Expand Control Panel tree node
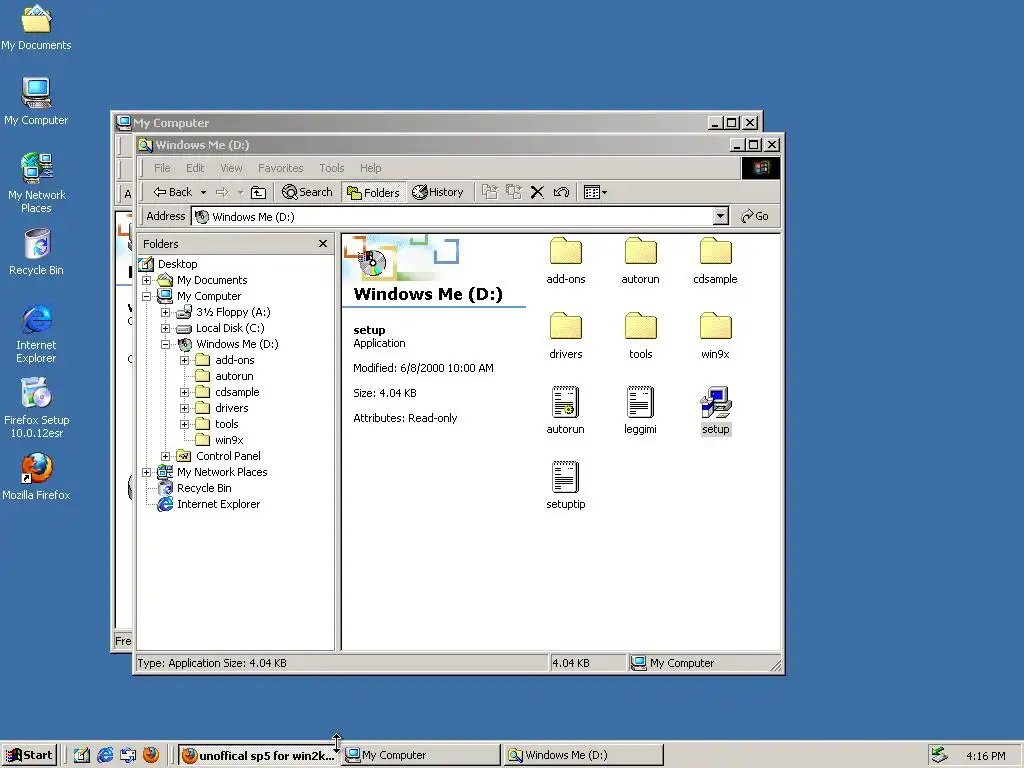This screenshot has height=768, width=1024. tap(165, 456)
